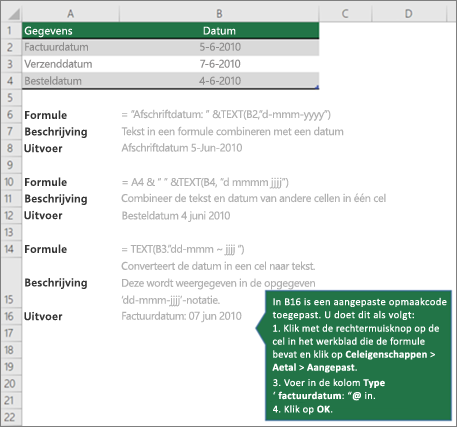
Task: Select 'Formule' label in row 10
Action: [x=46, y=182]
